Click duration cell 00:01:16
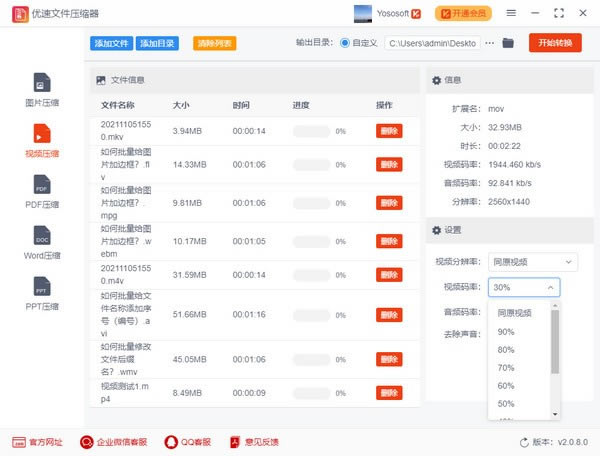 coord(249,314)
